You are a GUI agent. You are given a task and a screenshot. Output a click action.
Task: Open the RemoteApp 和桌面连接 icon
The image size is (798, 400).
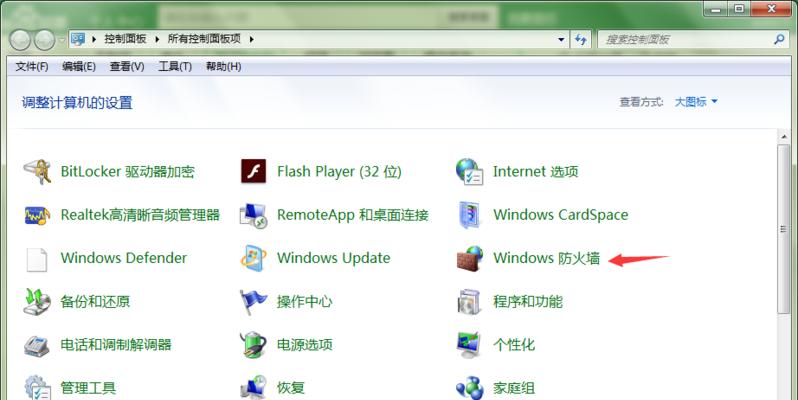tap(253, 215)
